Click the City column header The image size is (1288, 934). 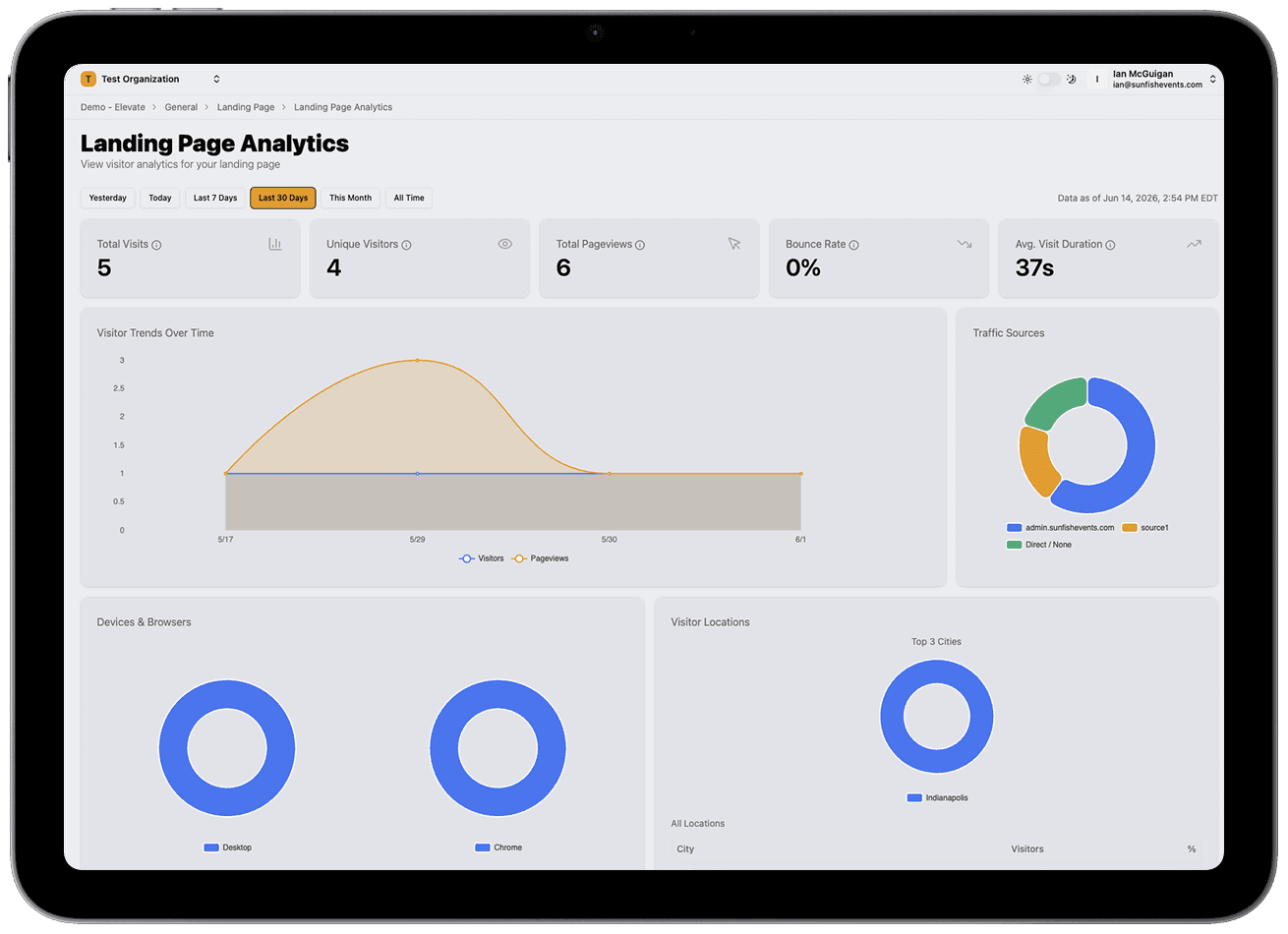[x=685, y=849]
